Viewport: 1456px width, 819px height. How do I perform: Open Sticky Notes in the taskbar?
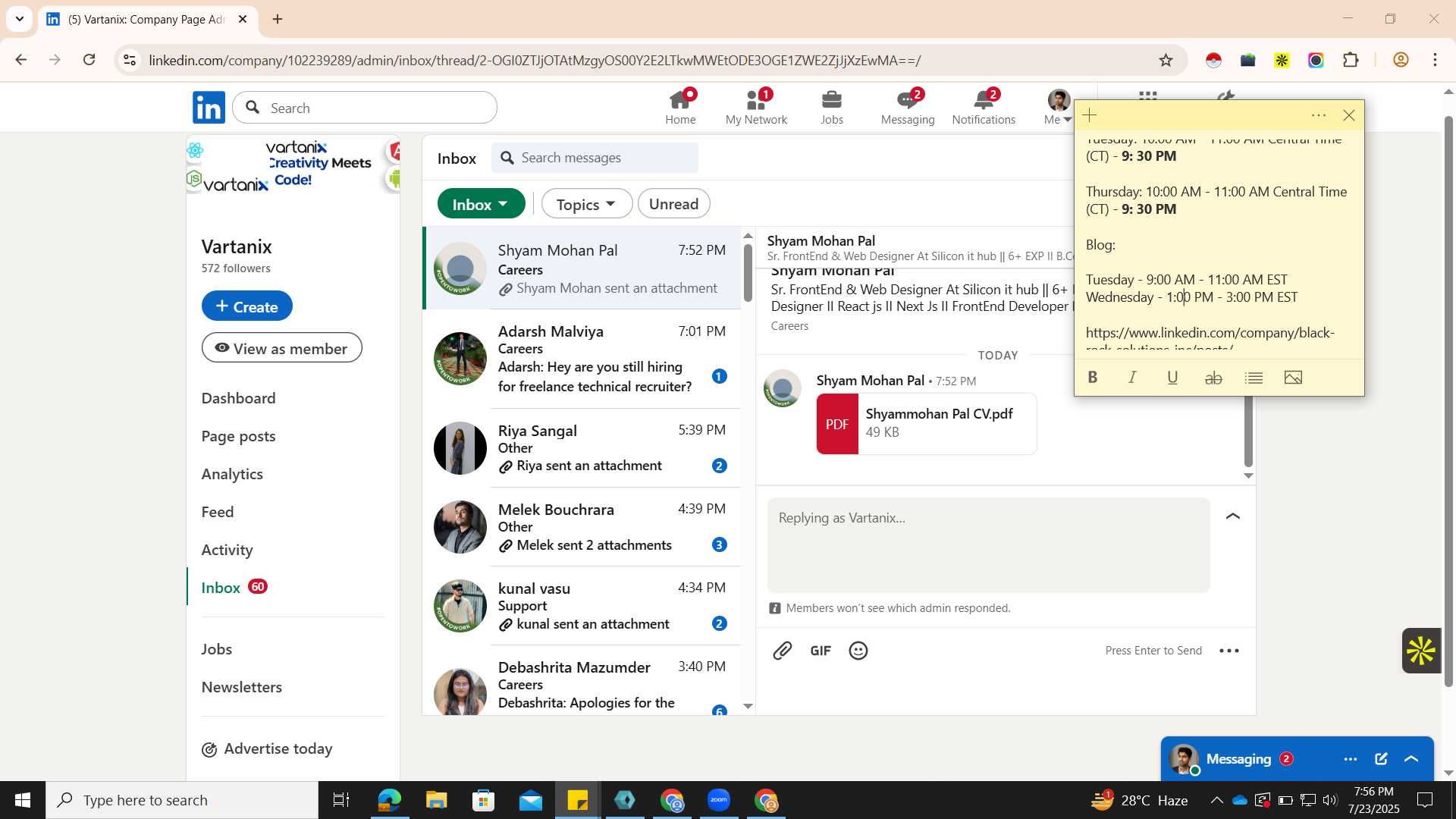578,800
